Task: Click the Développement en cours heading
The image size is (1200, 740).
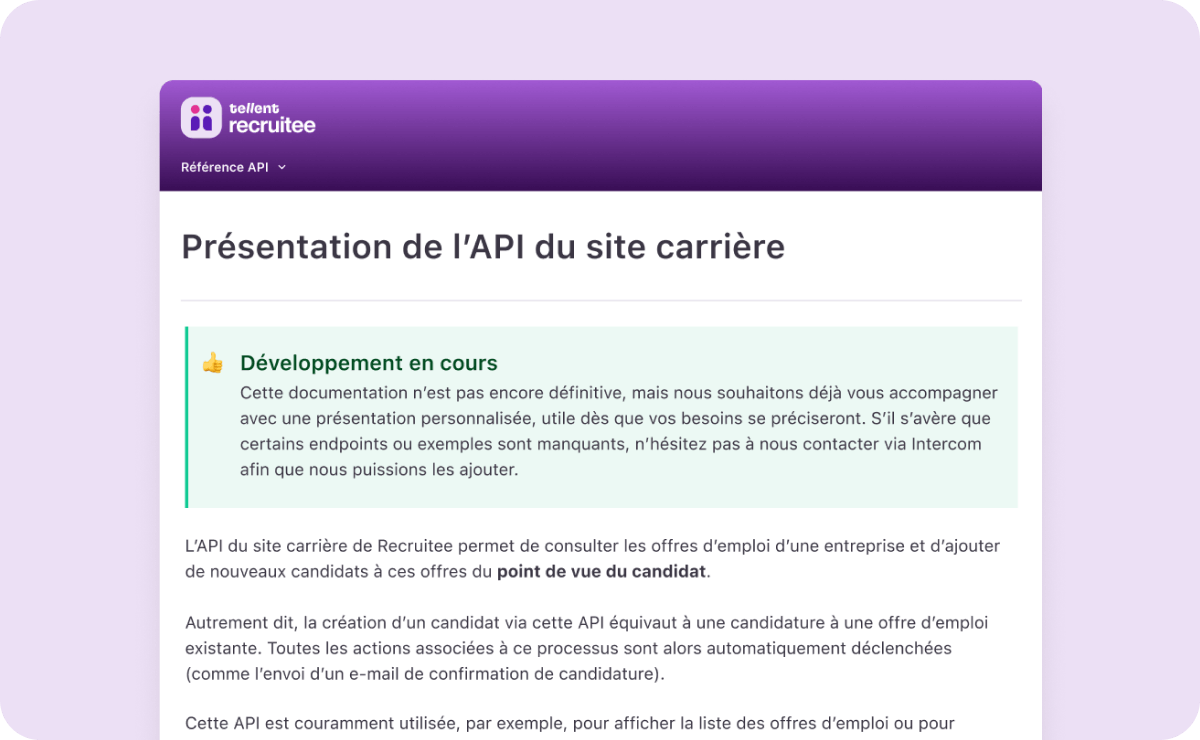Action: (x=369, y=363)
